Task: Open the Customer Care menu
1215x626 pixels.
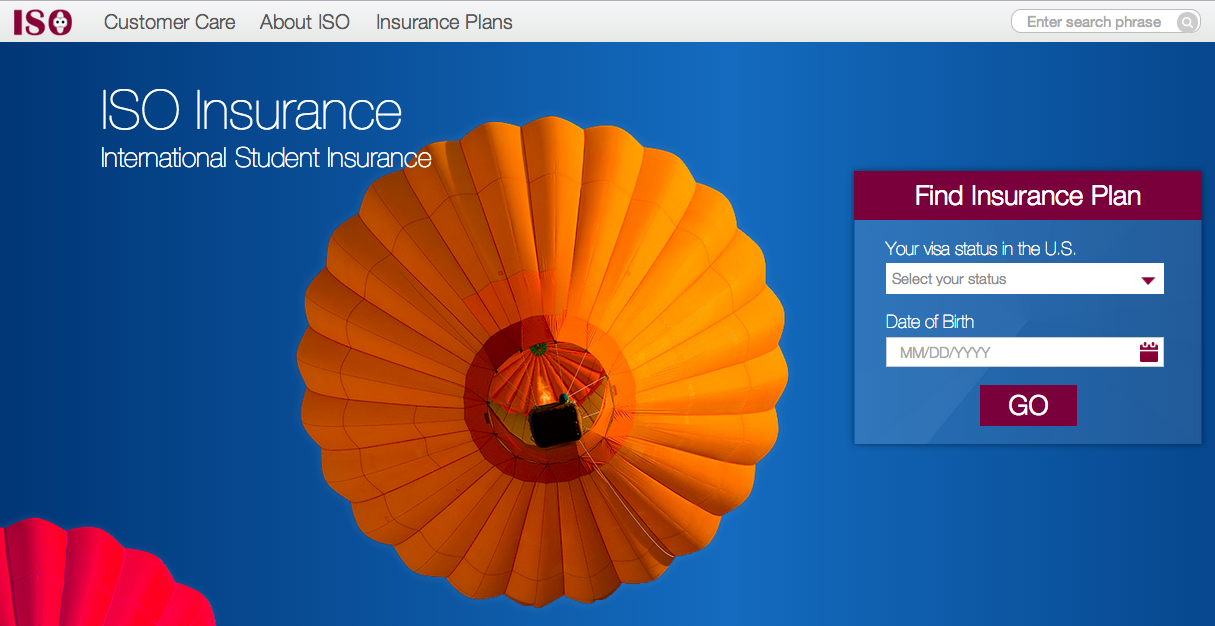Action: tap(170, 22)
